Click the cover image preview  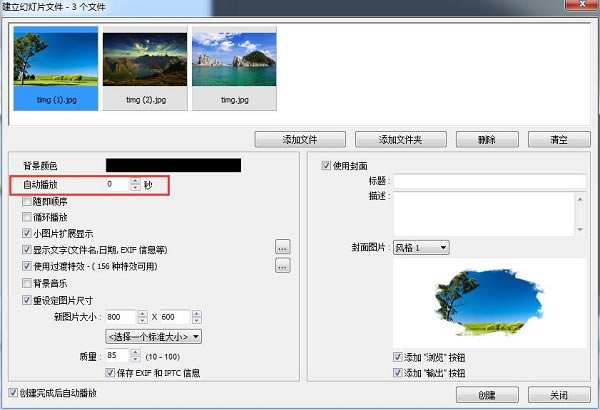490,303
